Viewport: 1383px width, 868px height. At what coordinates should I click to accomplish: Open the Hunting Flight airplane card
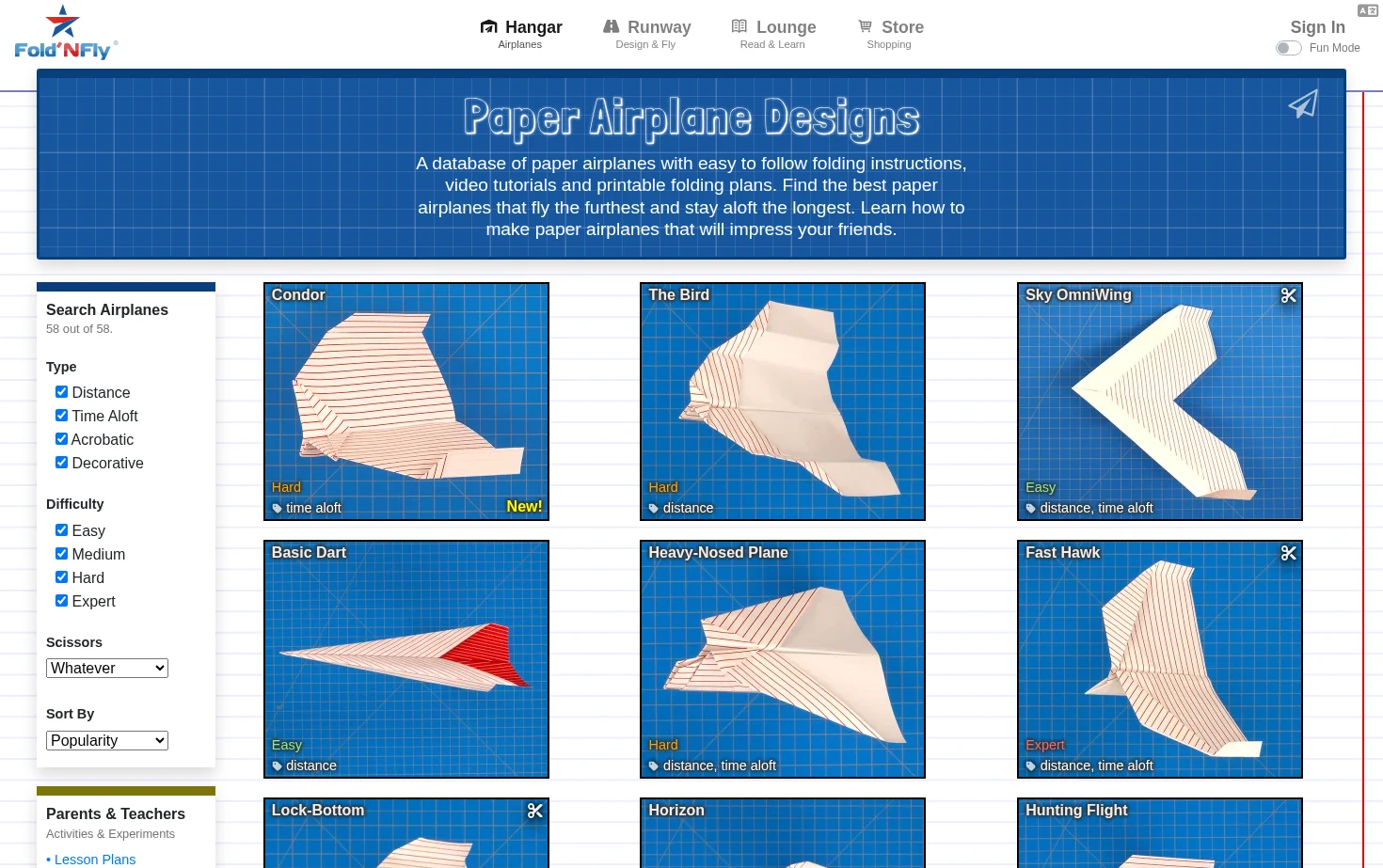tap(1160, 833)
